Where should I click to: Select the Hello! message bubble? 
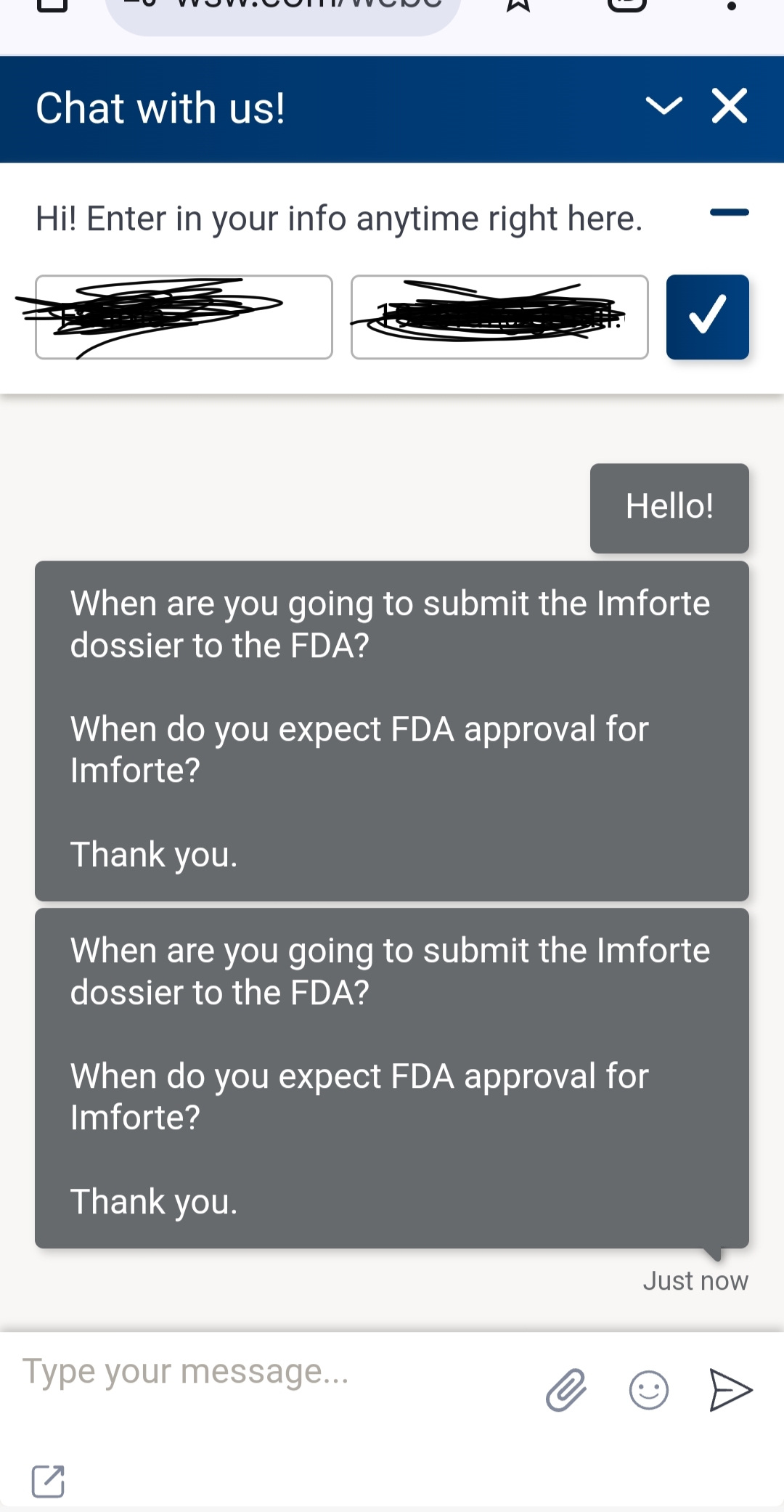tap(669, 508)
